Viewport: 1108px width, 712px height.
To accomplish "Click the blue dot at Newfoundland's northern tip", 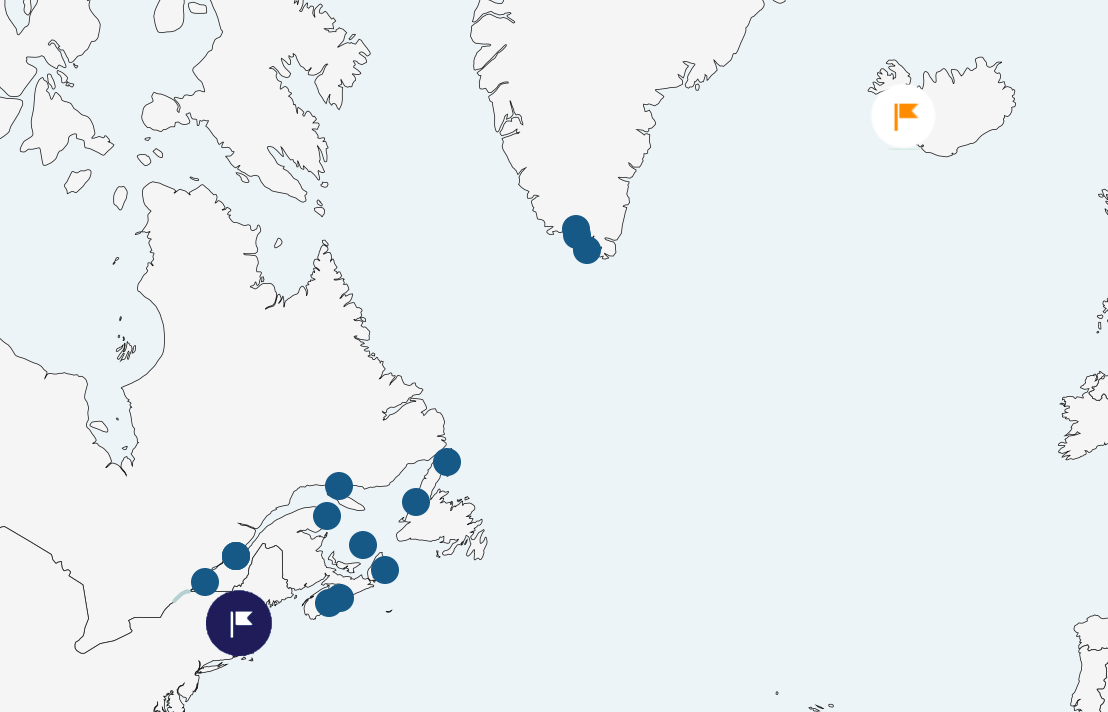I will coord(447,462).
